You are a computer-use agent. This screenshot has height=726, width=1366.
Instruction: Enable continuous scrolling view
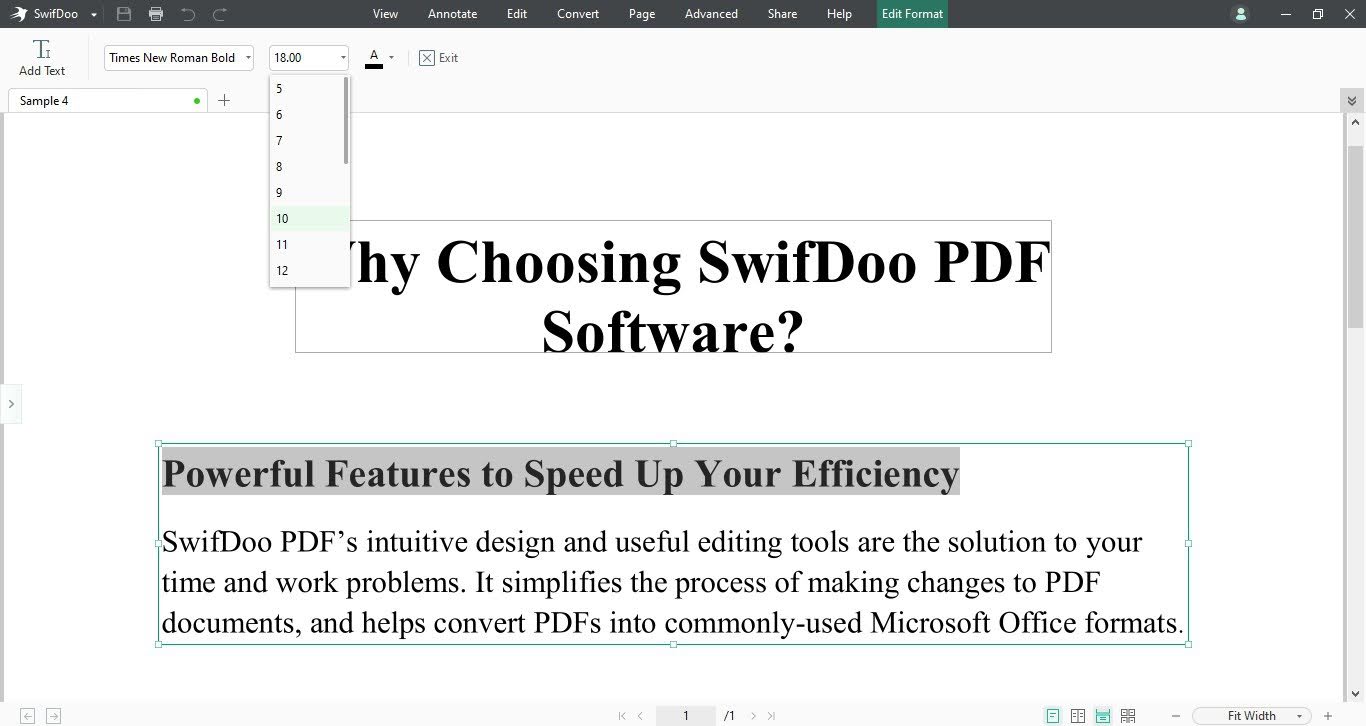[1103, 716]
